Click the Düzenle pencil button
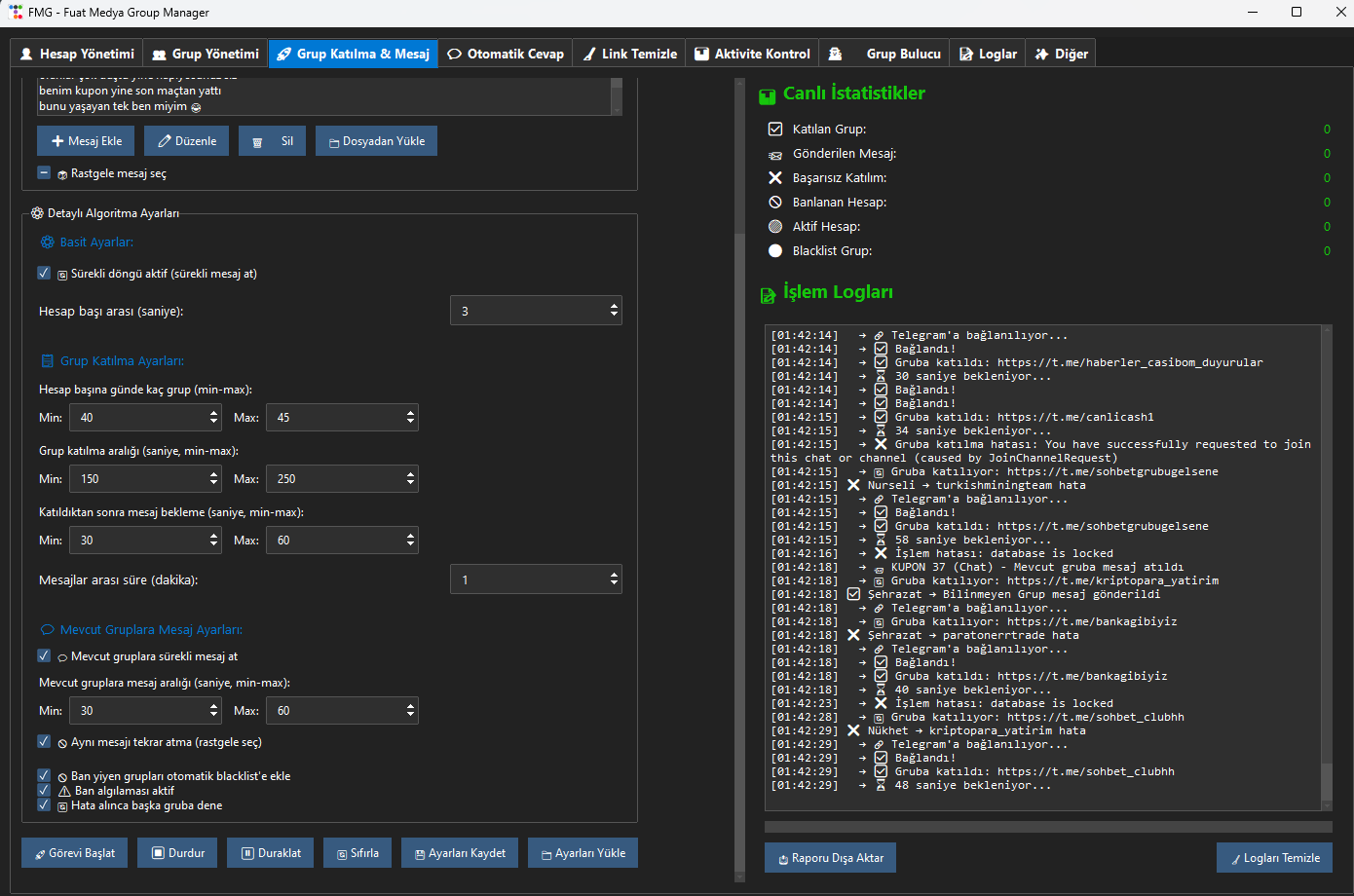 187,141
